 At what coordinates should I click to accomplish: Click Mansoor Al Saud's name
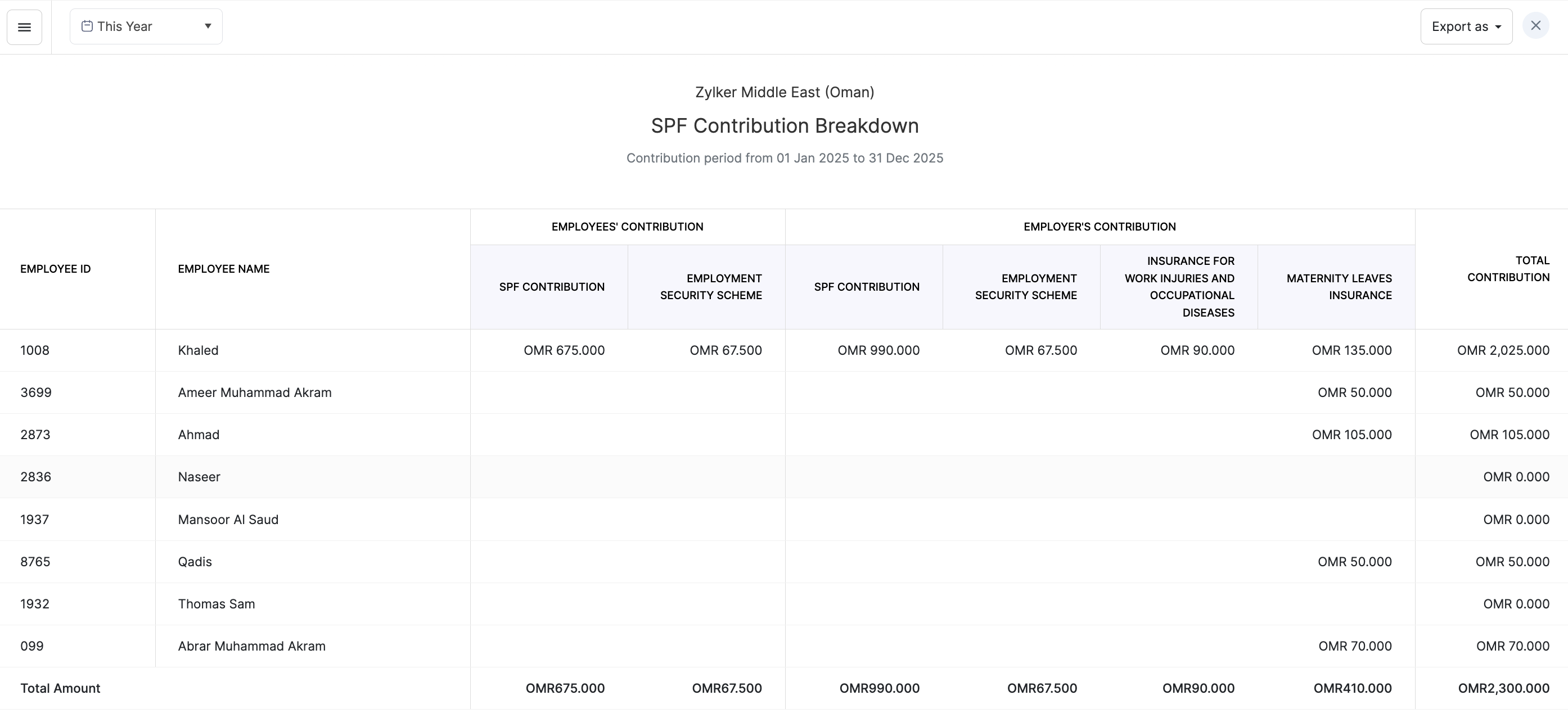[228, 520]
